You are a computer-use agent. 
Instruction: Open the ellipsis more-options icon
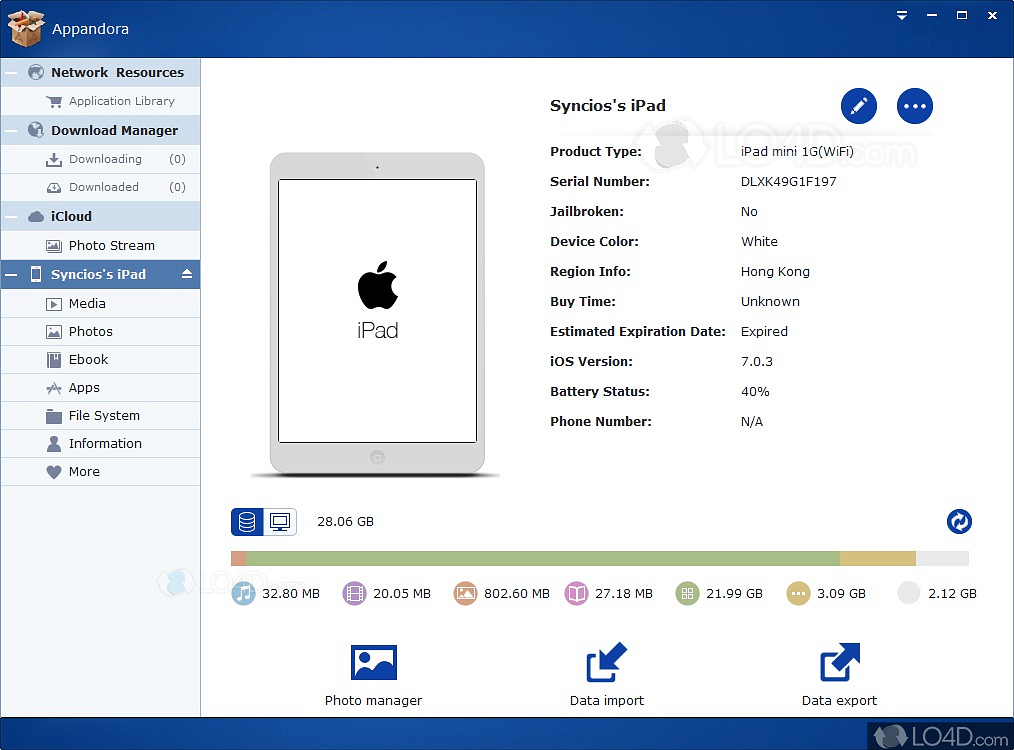(915, 105)
